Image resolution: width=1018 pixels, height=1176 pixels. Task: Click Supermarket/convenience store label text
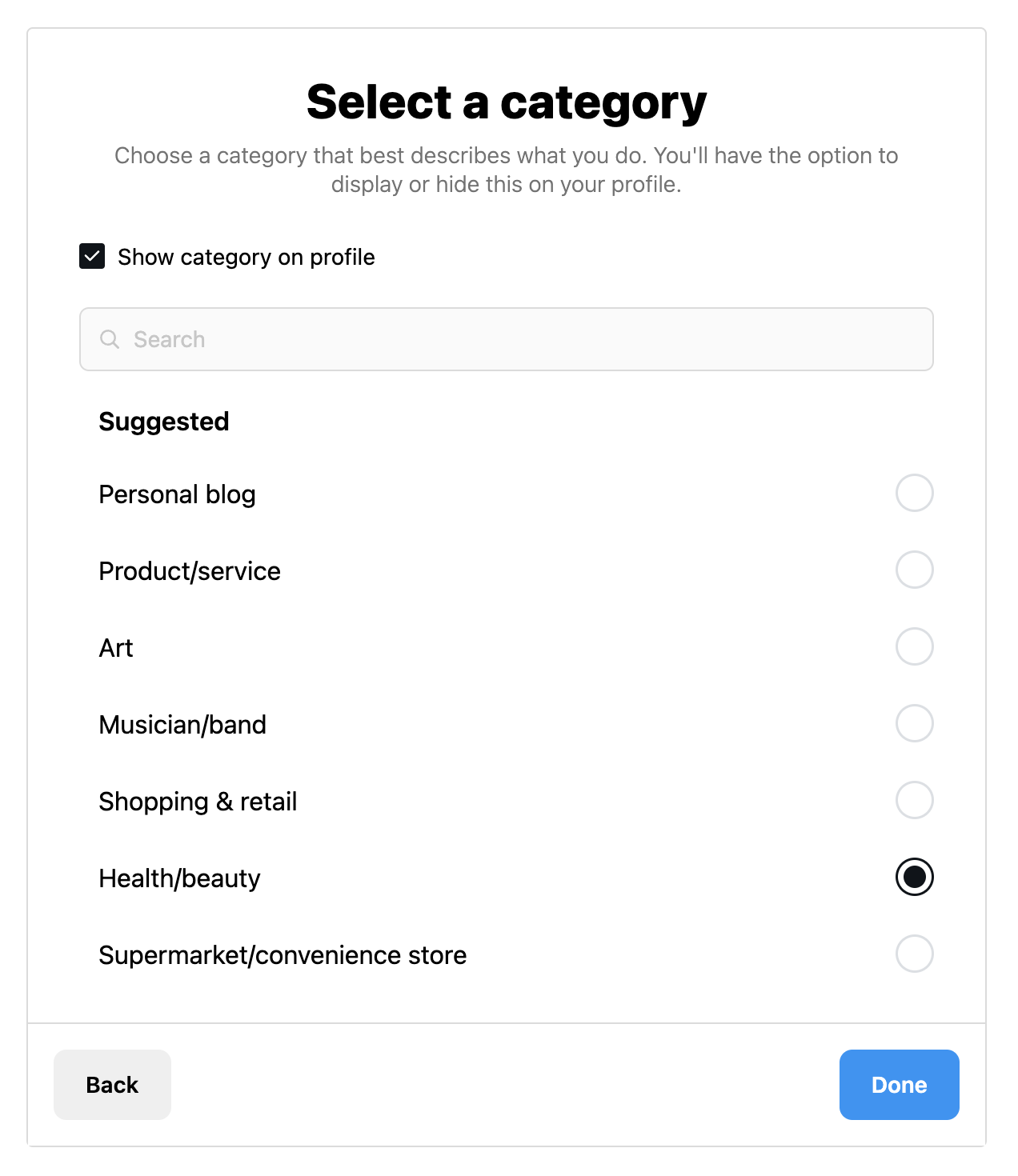tap(283, 955)
